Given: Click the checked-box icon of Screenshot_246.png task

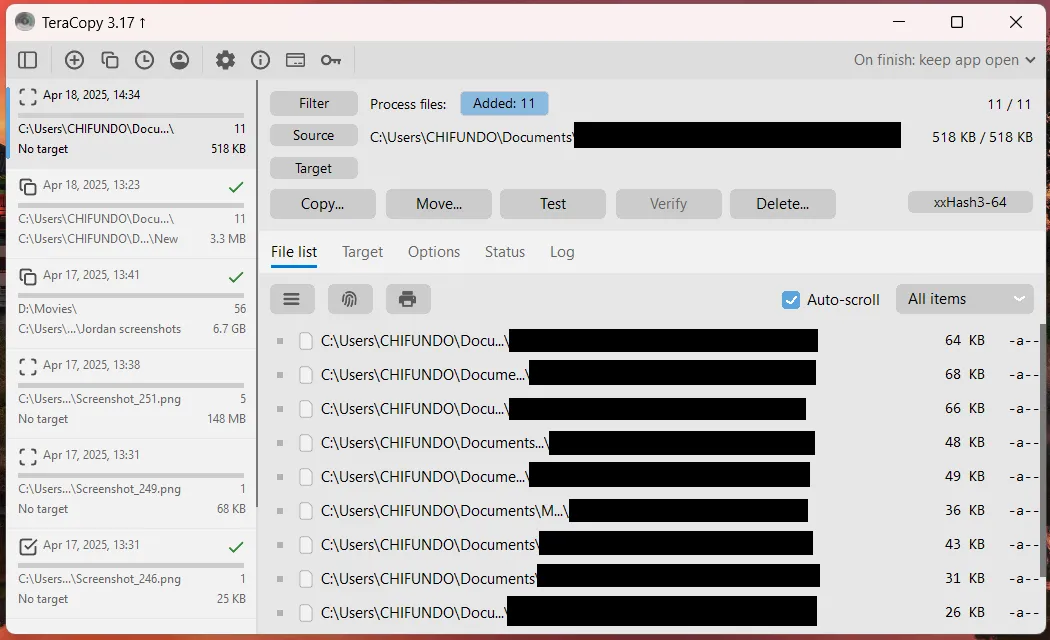Looking at the screenshot, I should pos(27,546).
